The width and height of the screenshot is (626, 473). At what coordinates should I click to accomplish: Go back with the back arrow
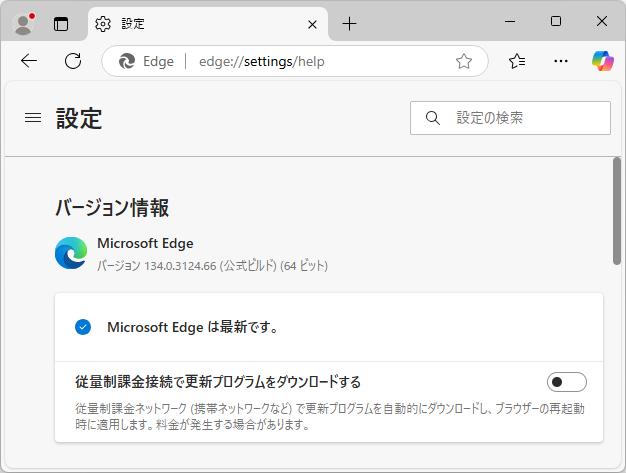click(x=29, y=61)
